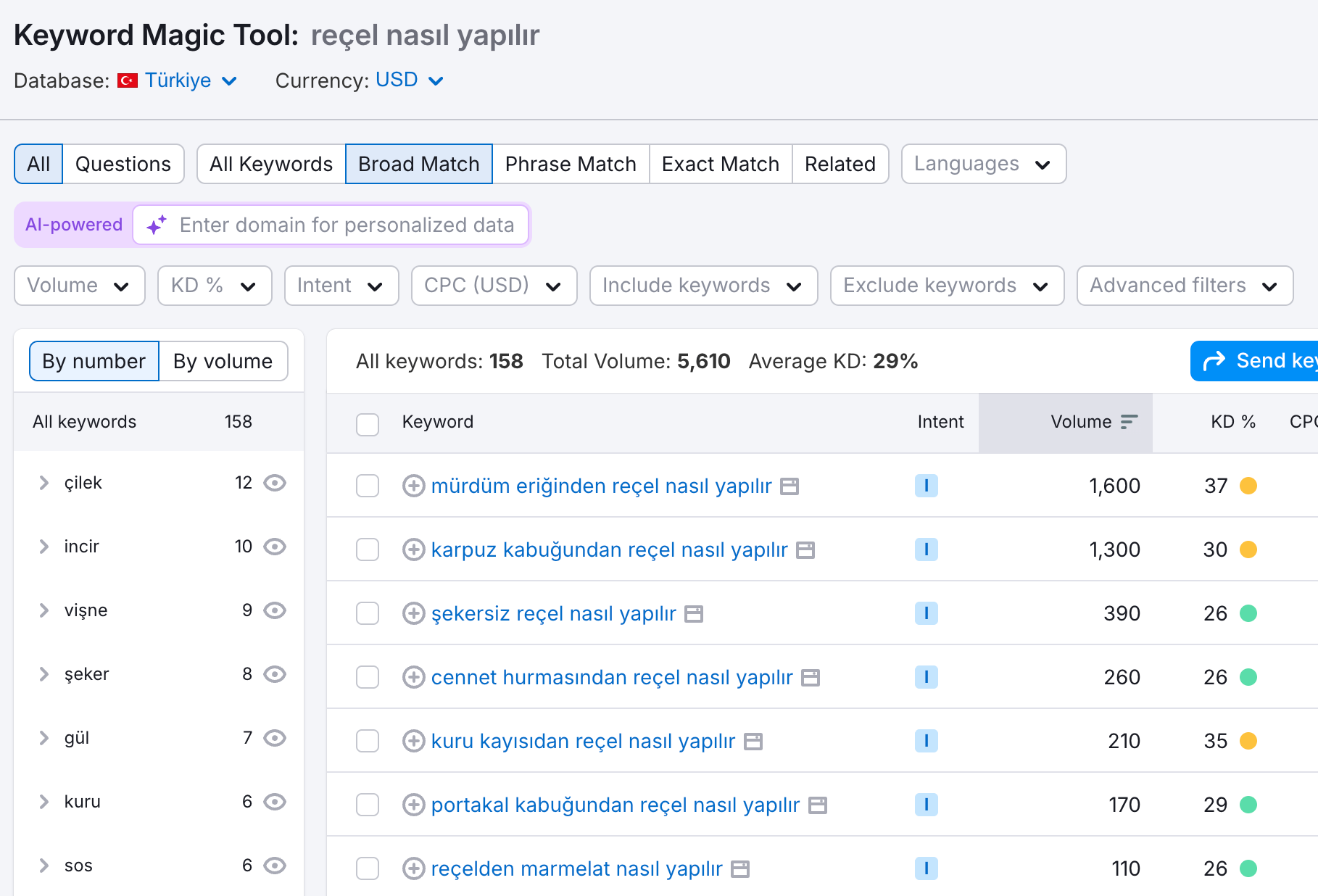The width and height of the screenshot is (1318, 896).
Task: Expand the incir keyword group
Action: 44,547
